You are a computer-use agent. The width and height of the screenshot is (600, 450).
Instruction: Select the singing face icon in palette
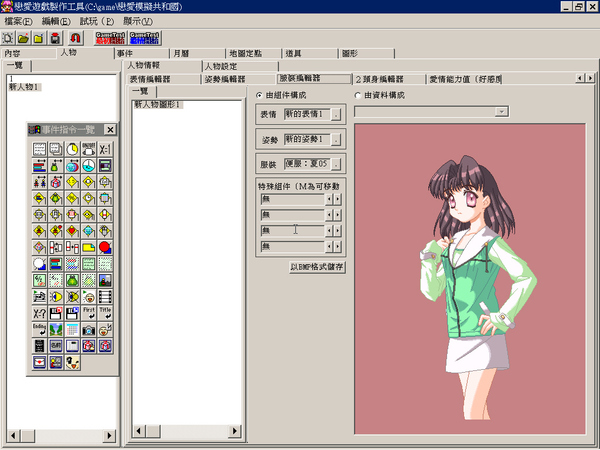(105, 329)
